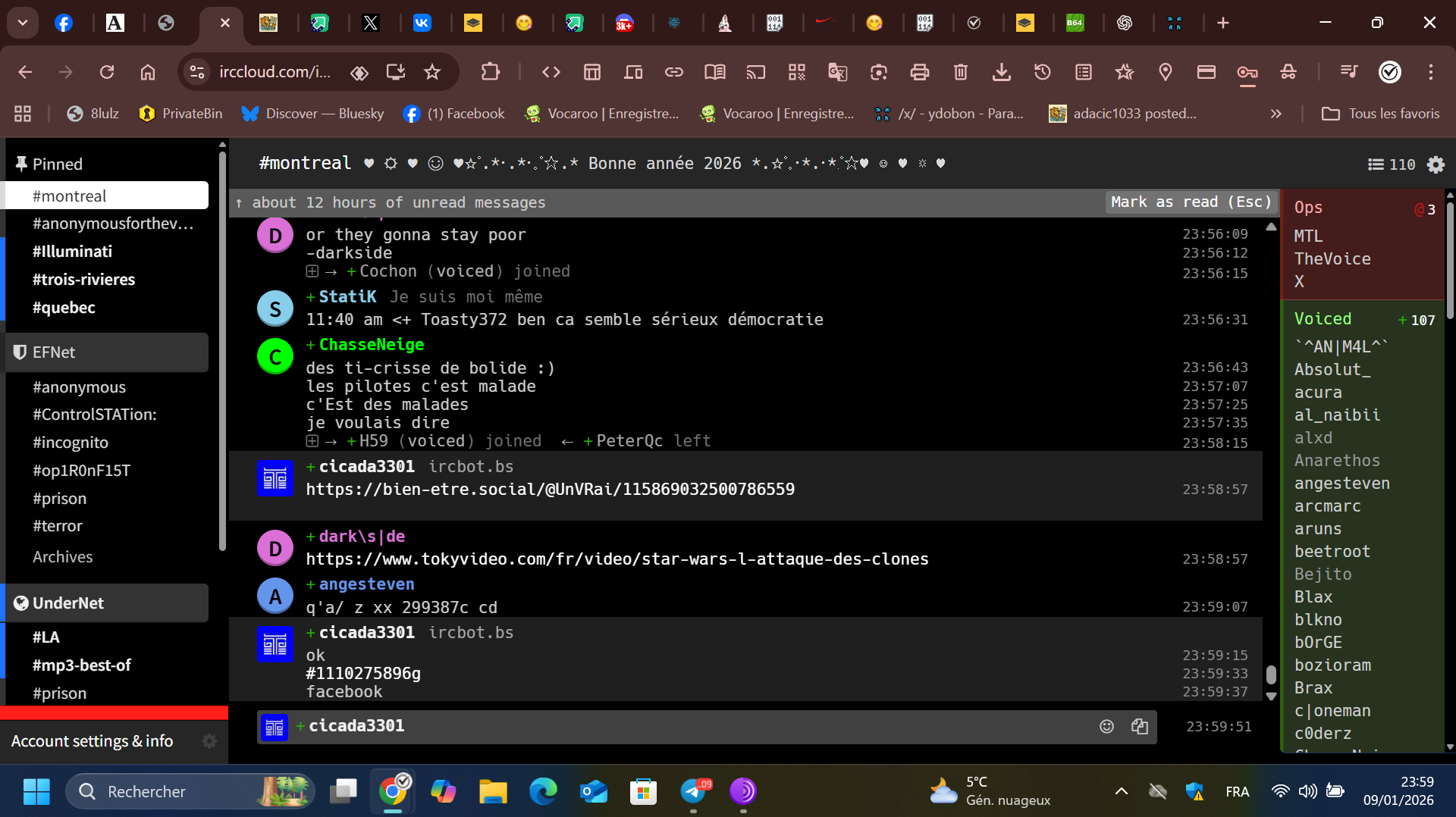The image size is (1456, 817).
Task: Open the PrivateBin bookmark
Action: coord(181,114)
